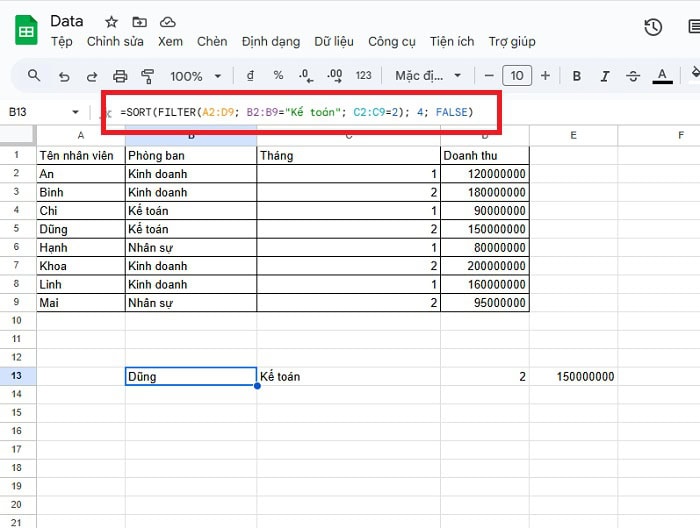Image resolution: width=700 pixels, height=528 pixels.
Task: Toggle bold formatting
Action: click(577, 76)
